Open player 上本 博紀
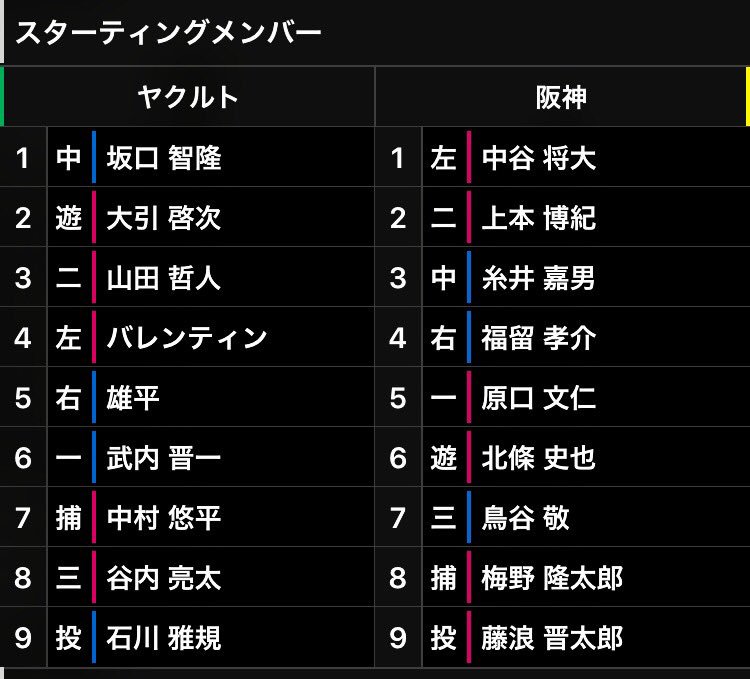Viewport: 750px width, 679px height. tap(539, 218)
